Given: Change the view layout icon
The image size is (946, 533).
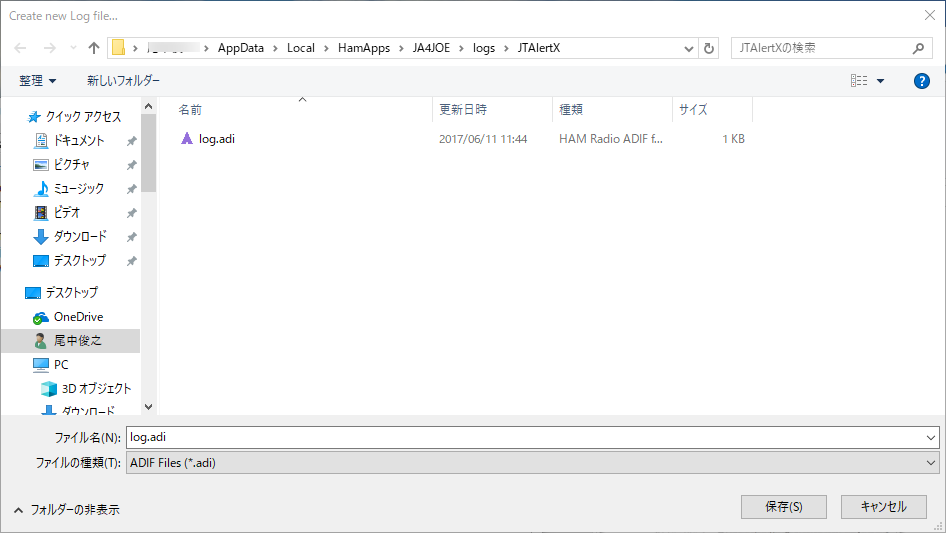Looking at the screenshot, I should pyautogui.click(x=859, y=80).
